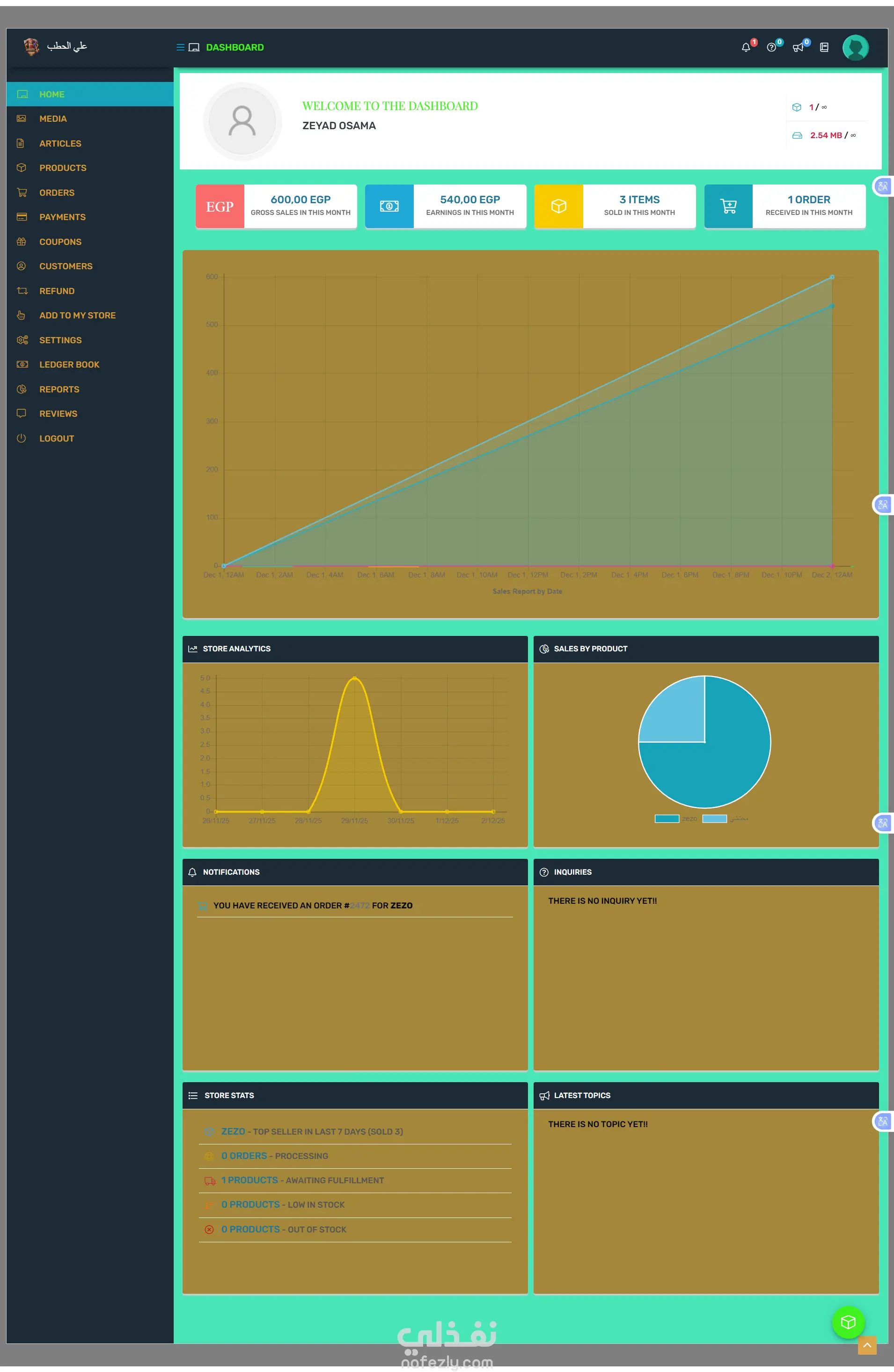Click the blue banknote earnings icon
Image resolution: width=894 pixels, height=1372 pixels.
(x=389, y=207)
